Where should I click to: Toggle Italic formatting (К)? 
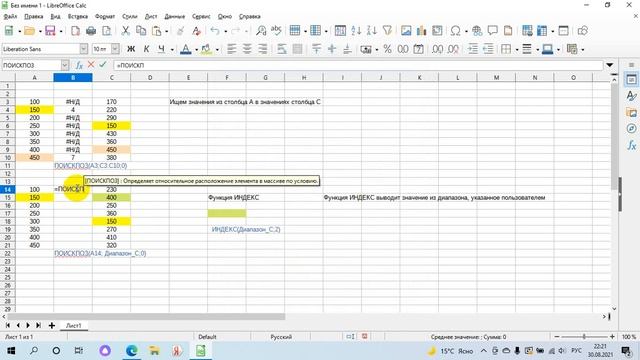146,49
